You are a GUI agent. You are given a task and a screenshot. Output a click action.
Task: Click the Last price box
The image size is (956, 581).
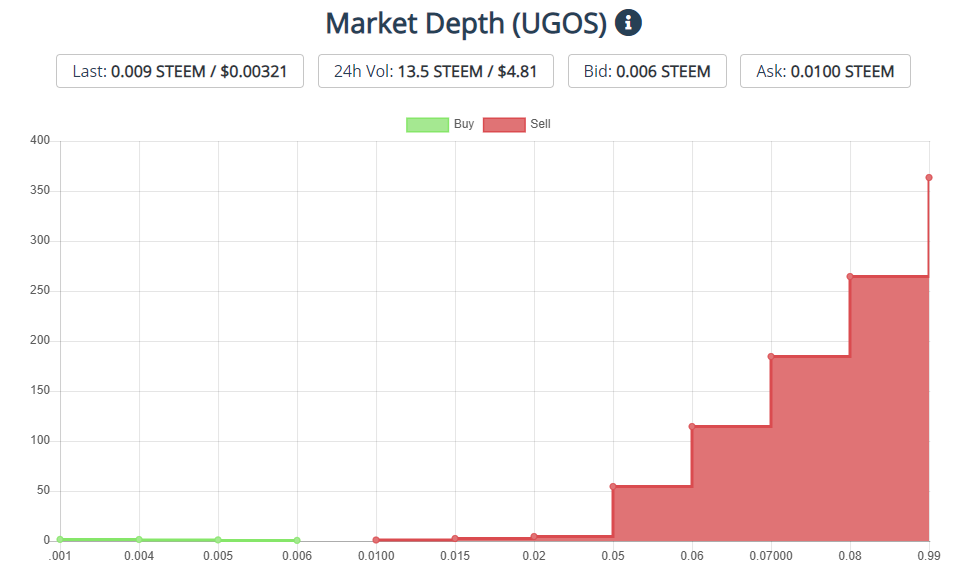(x=180, y=71)
